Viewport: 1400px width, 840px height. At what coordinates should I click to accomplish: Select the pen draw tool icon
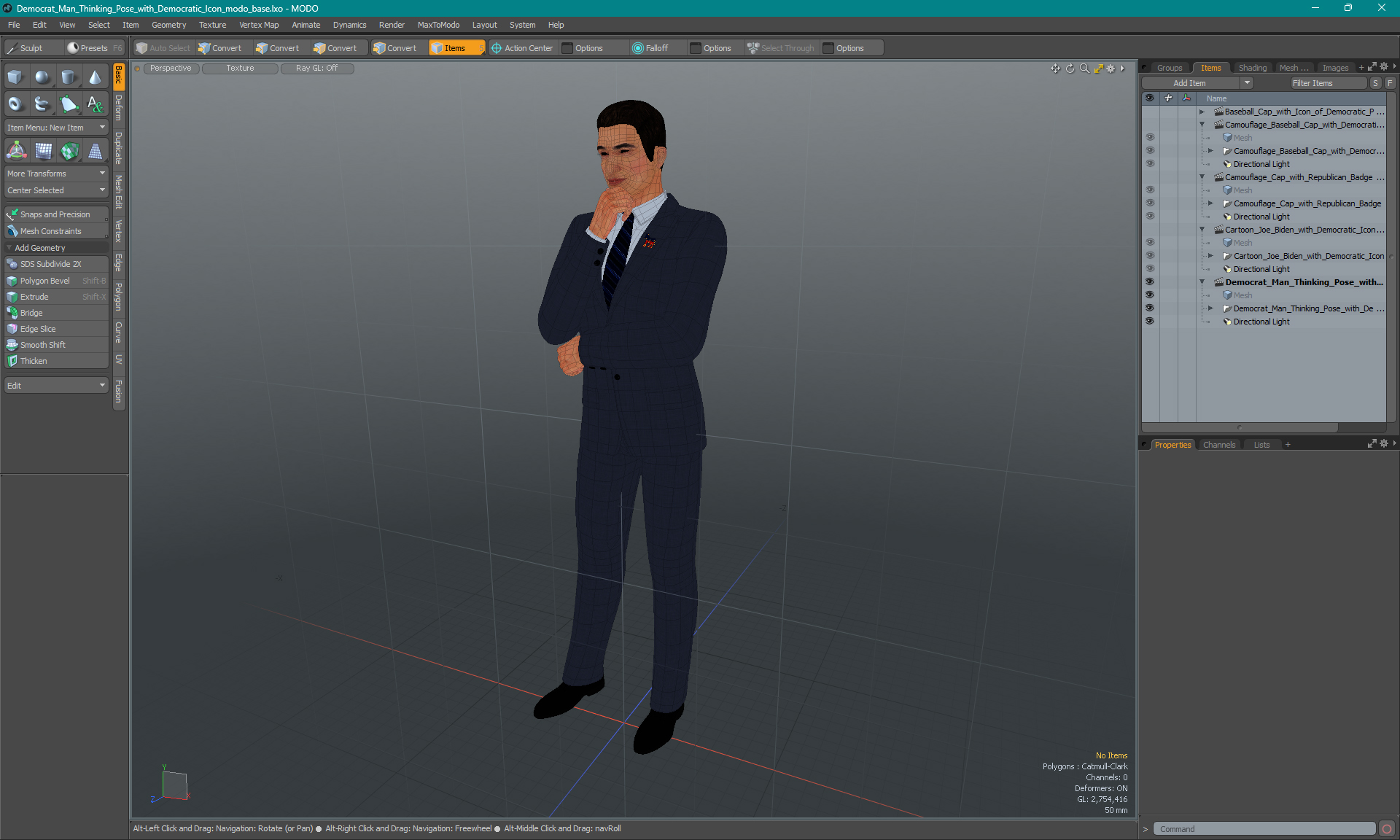[69, 104]
